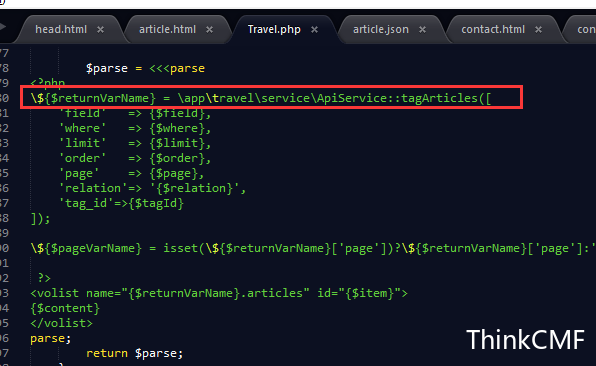Close the Travel.php tab
The height and width of the screenshot is (366, 596).
(314, 30)
